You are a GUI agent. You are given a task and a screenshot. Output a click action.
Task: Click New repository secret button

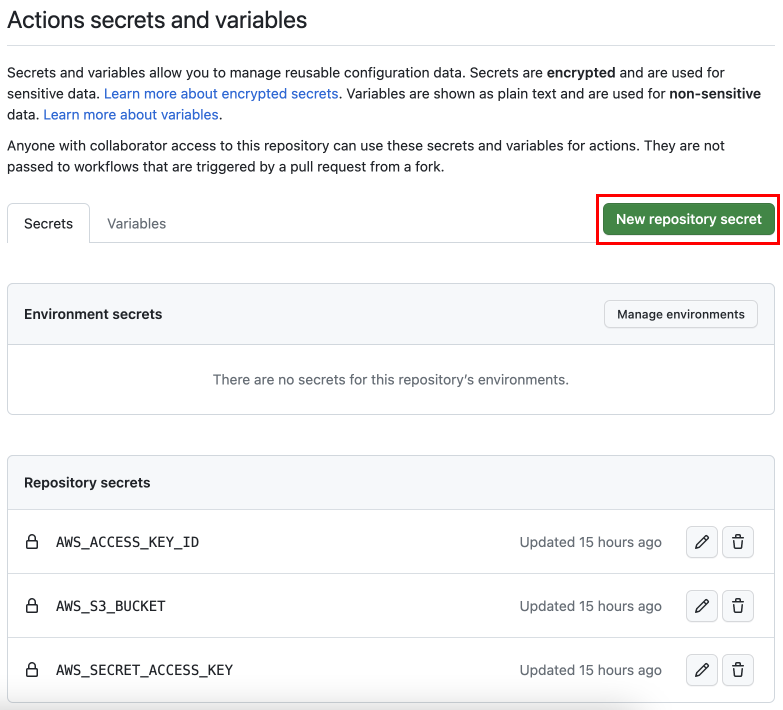(x=689, y=219)
